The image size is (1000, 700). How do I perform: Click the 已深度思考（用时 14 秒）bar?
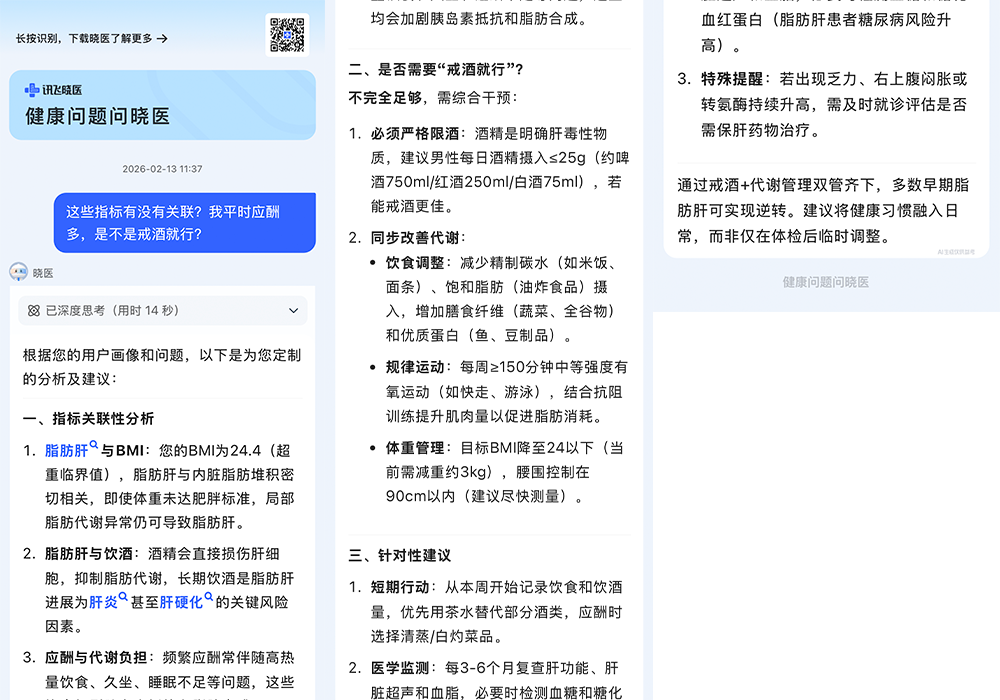pyautogui.click(x=163, y=311)
